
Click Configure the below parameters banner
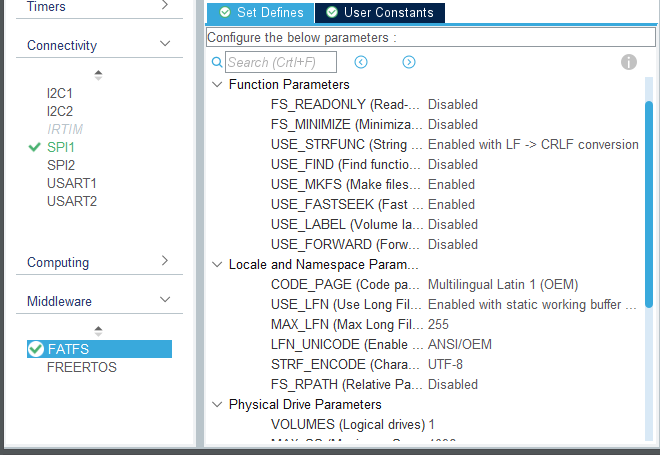tap(431, 37)
